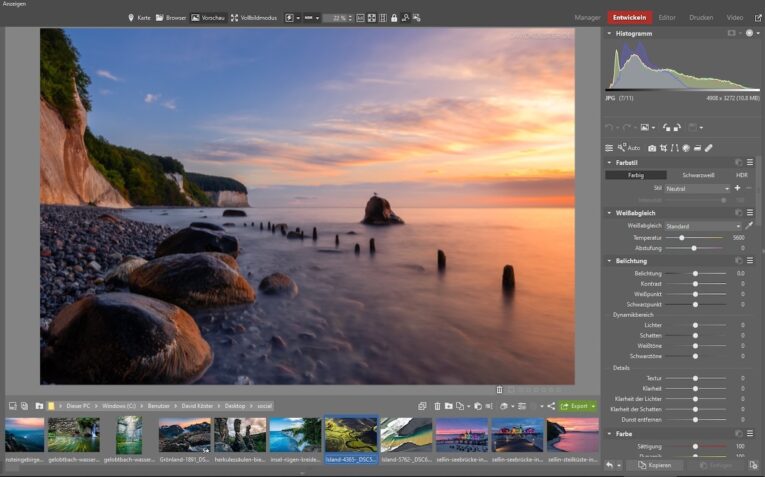Collapse the Belichtung section
The height and width of the screenshot is (477, 765).
611,260
